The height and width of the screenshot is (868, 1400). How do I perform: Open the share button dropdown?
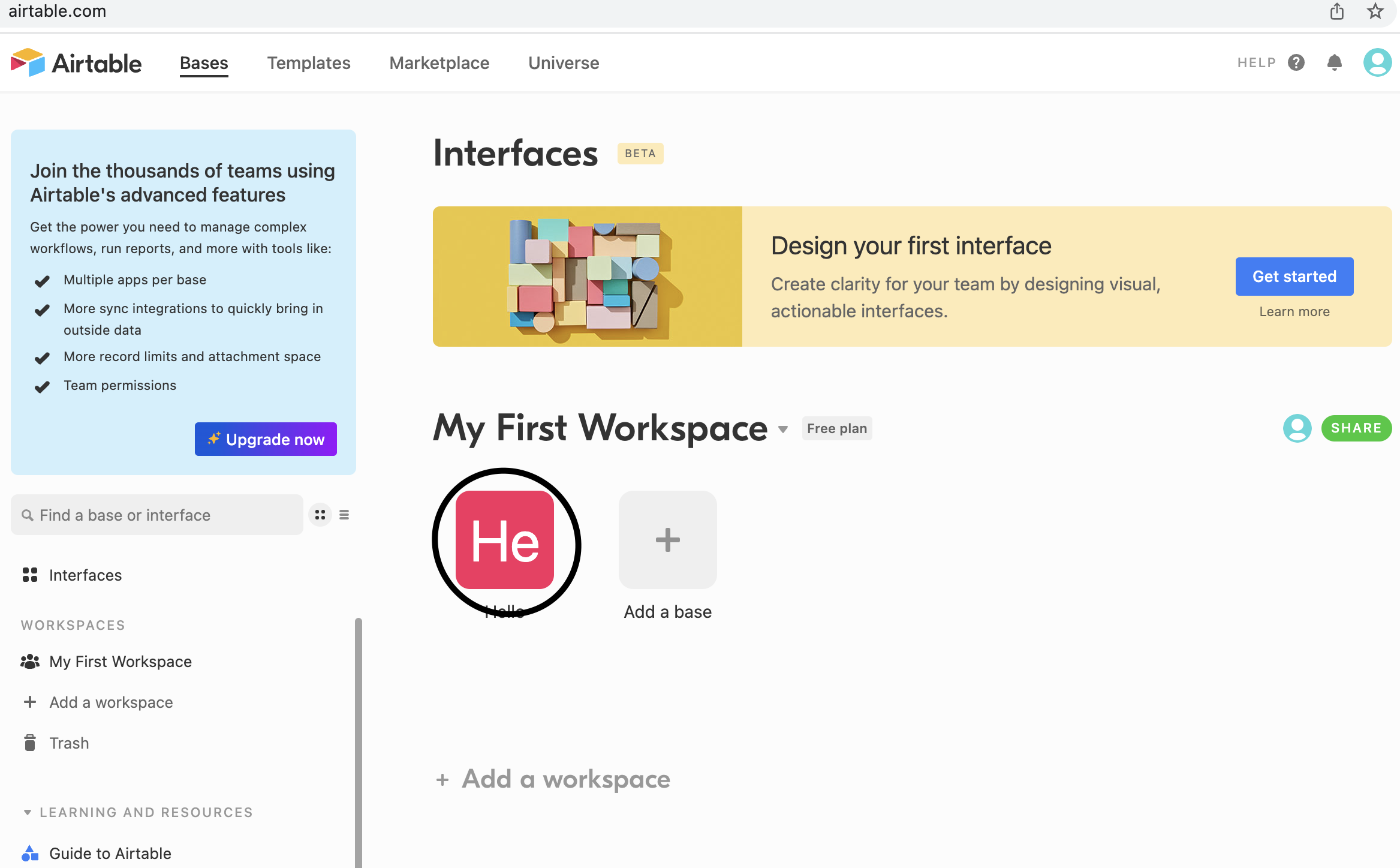[x=1356, y=427]
